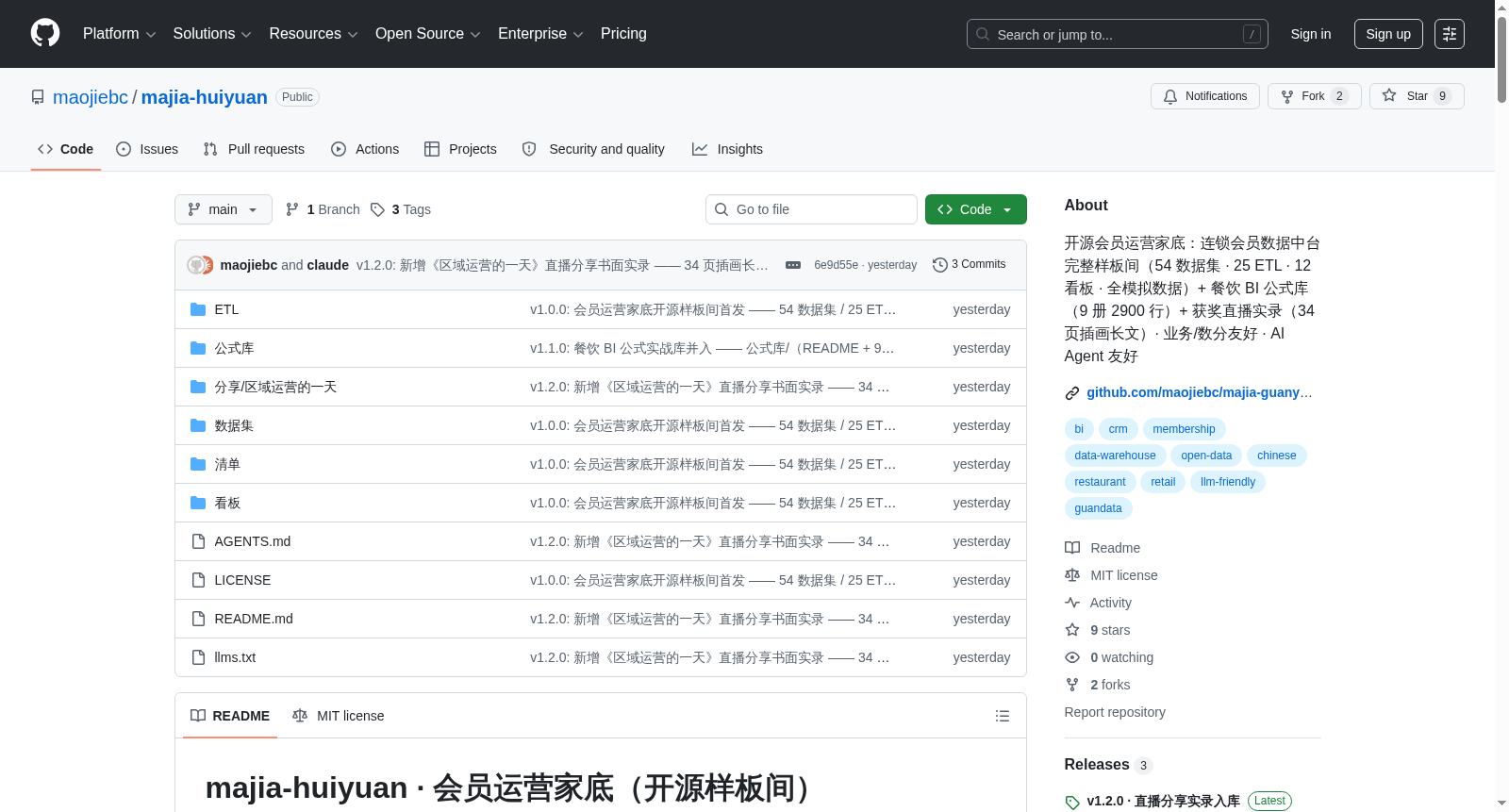The width and height of the screenshot is (1509, 812).
Task: Expand the commit message ellipsis icon
Action: (793, 265)
